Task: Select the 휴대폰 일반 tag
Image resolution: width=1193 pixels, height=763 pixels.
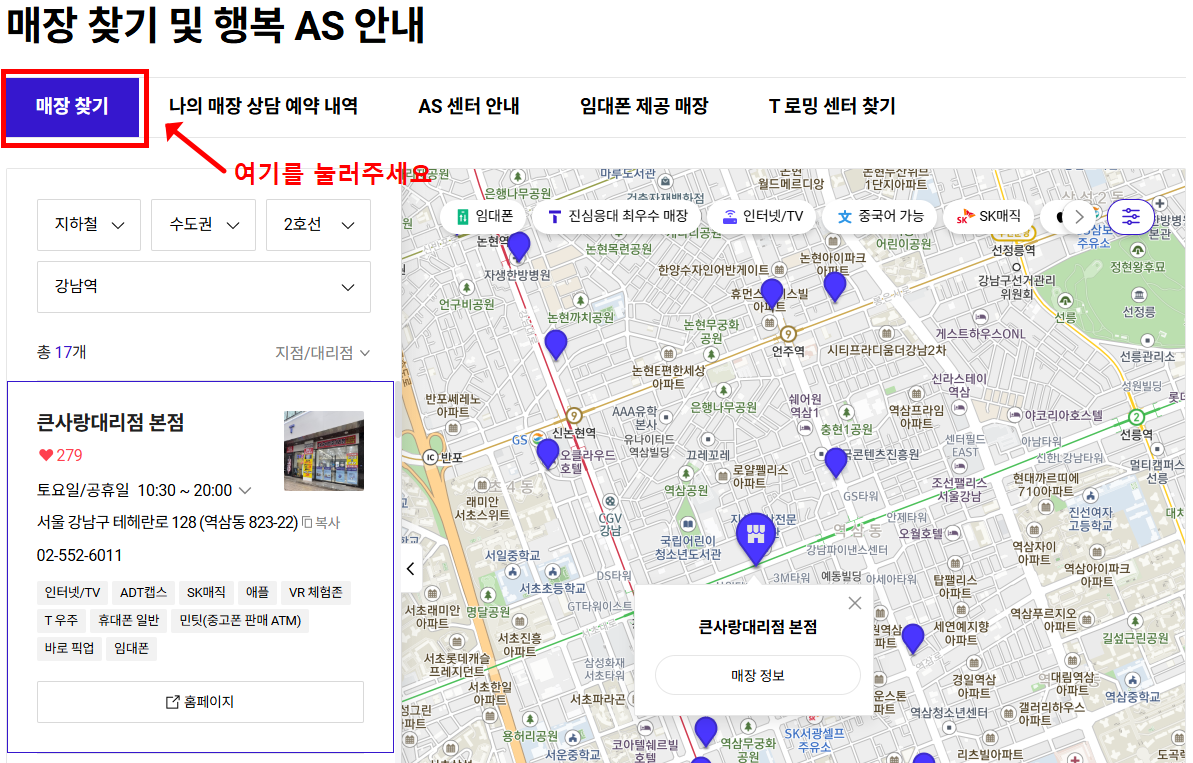Action: click(129, 621)
